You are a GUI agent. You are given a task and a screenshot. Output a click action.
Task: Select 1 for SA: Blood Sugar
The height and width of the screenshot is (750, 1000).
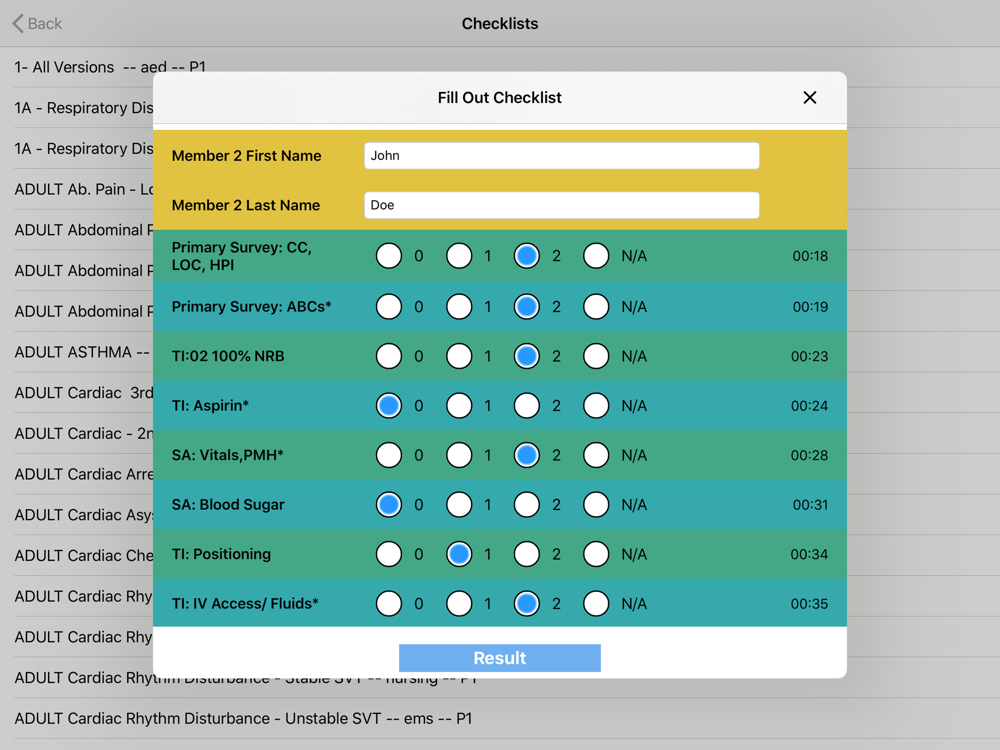459,504
